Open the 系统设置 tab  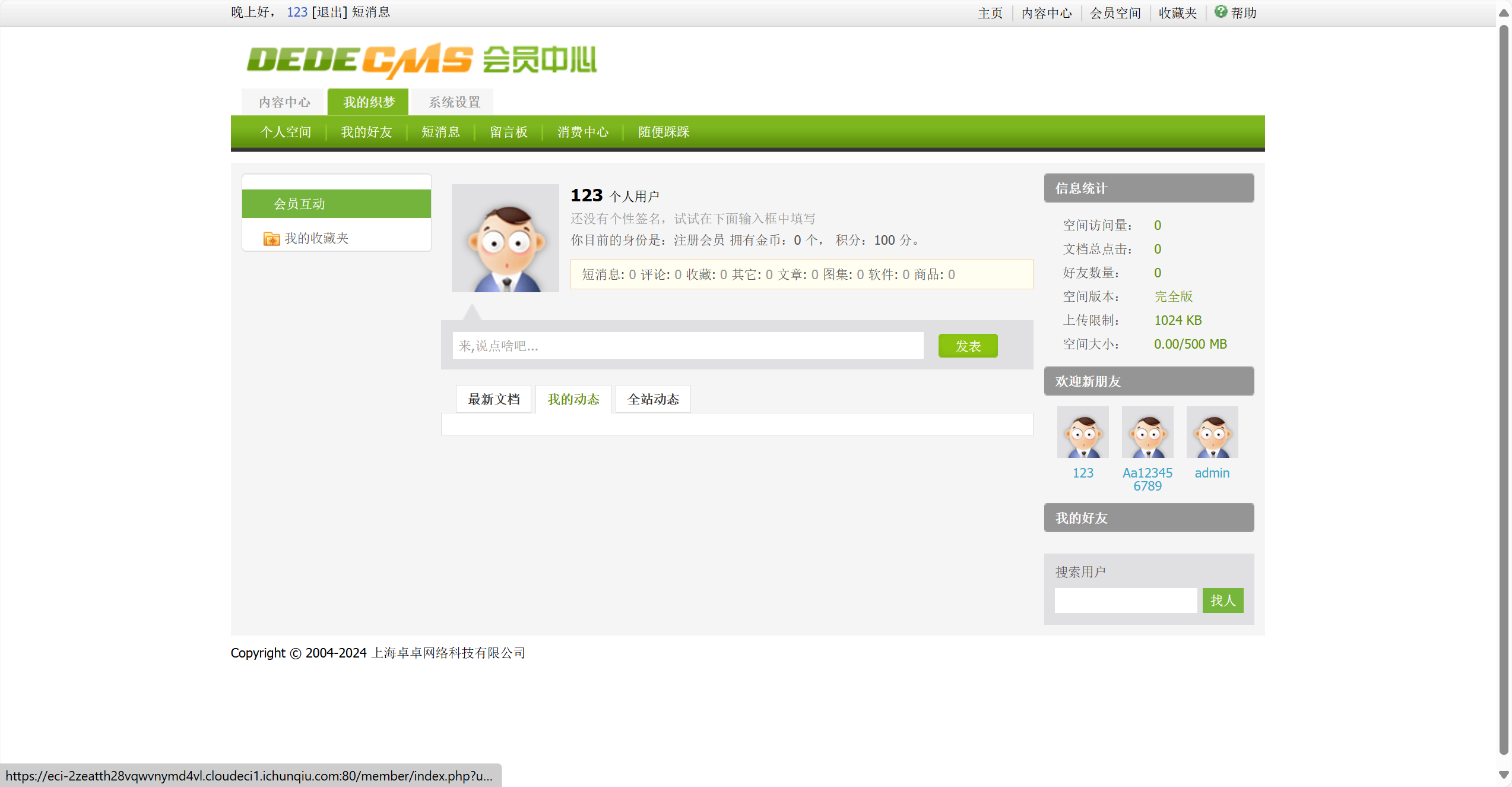[x=454, y=102]
